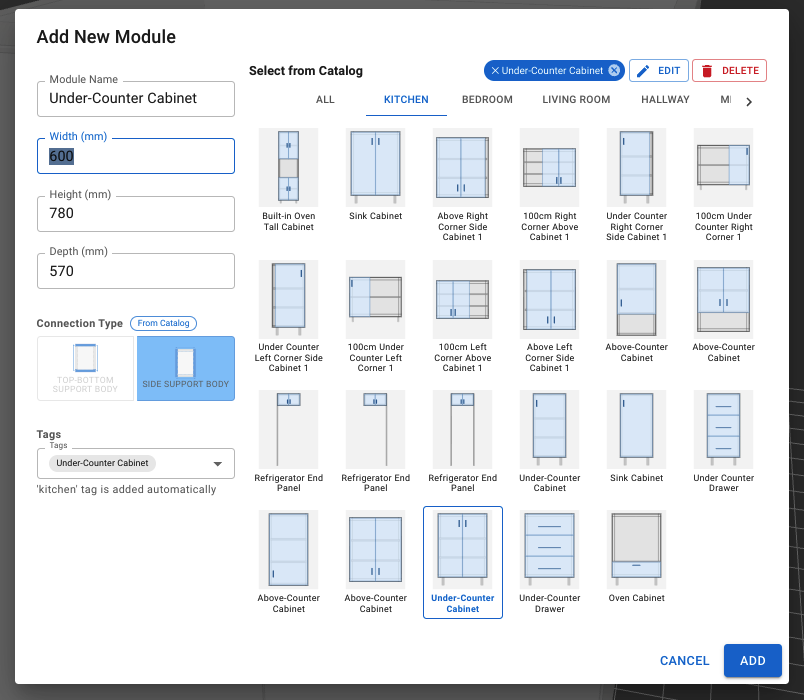Viewport: 804px width, 700px height.
Task: Choose Under Counter Right Corner Side Cabinet 1
Action: (636, 167)
